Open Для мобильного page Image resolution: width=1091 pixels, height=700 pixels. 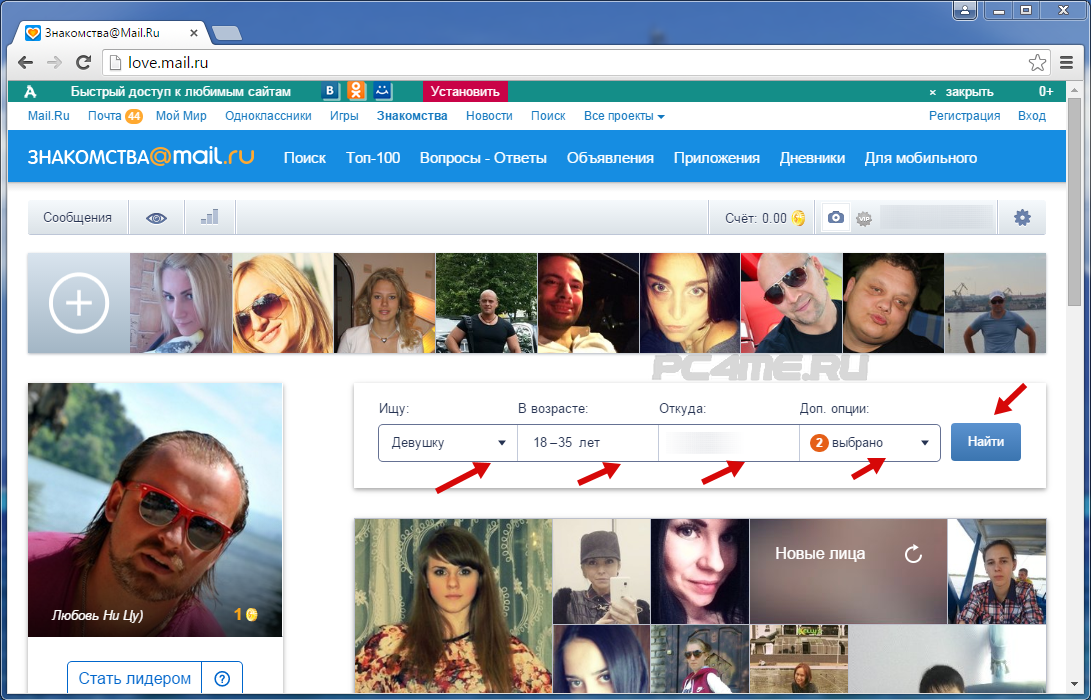point(921,158)
